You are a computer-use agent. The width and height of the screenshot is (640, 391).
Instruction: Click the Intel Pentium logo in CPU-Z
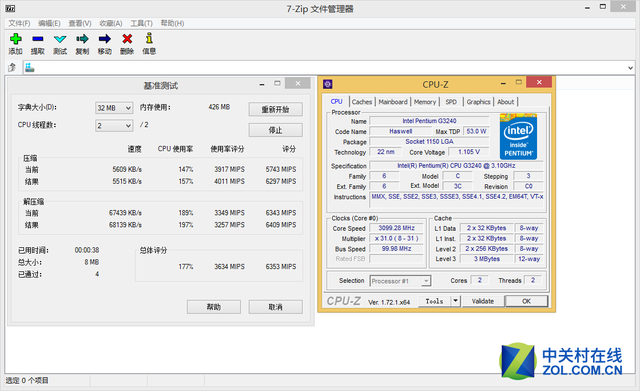518,137
